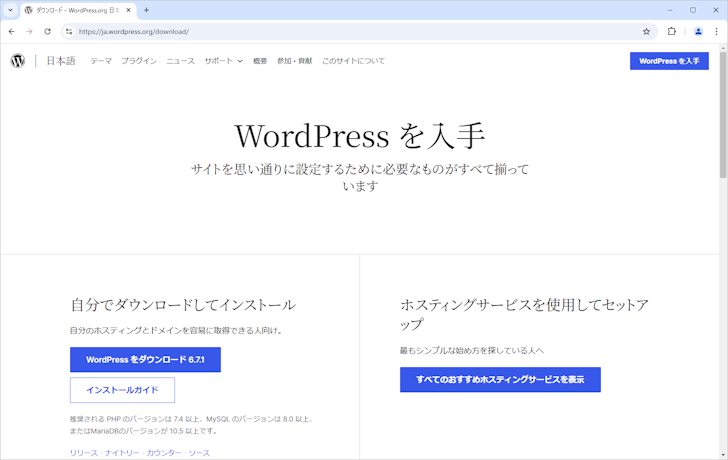This screenshot has height=460, width=728.
Task: Minimize the browser window
Action: tap(670, 10)
